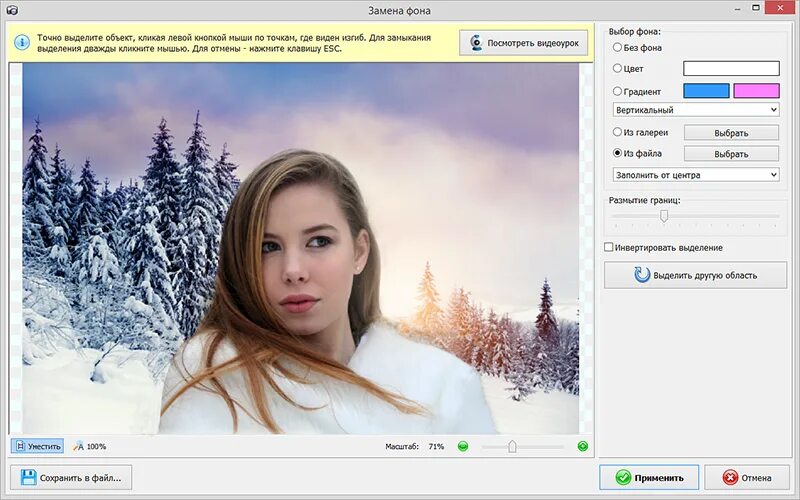This screenshot has width=800, height=500.
Task: Maximize the 'Замена фона' window
Action: pos(756,8)
